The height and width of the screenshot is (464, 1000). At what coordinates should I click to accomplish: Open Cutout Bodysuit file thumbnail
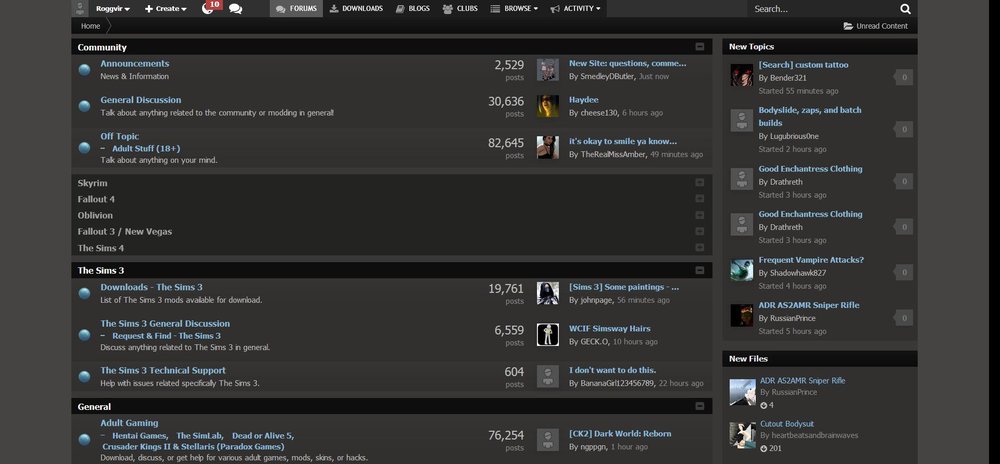[742, 435]
